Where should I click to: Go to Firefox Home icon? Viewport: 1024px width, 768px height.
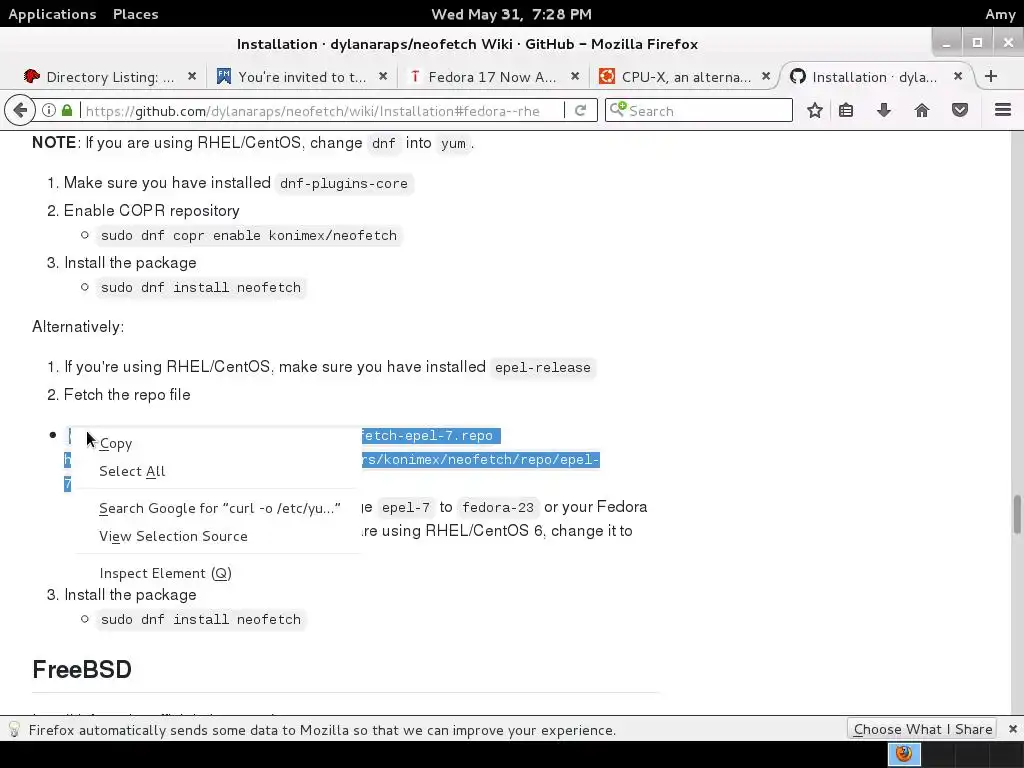pyautogui.click(x=921, y=110)
